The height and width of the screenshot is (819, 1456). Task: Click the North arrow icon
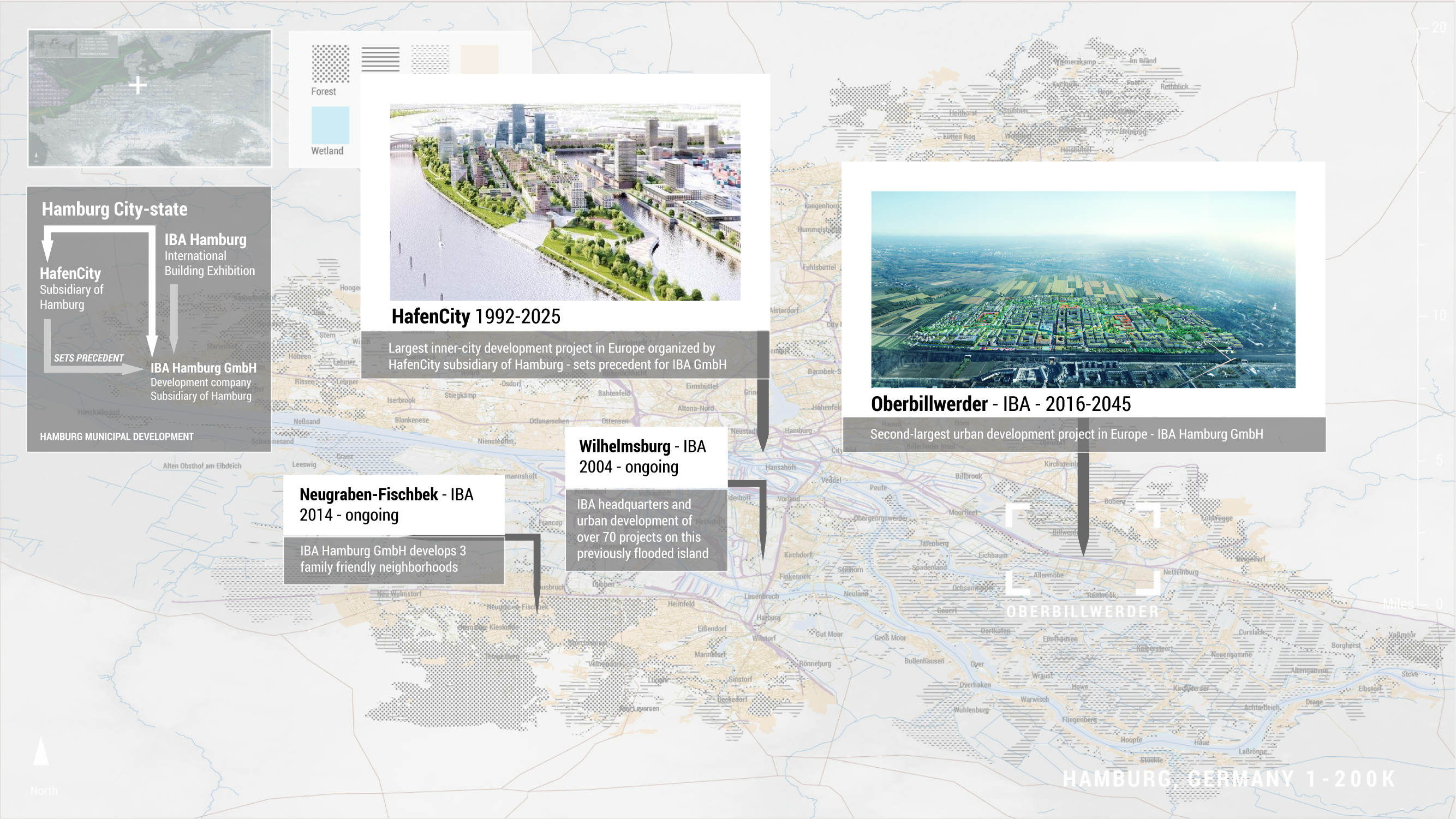click(41, 751)
